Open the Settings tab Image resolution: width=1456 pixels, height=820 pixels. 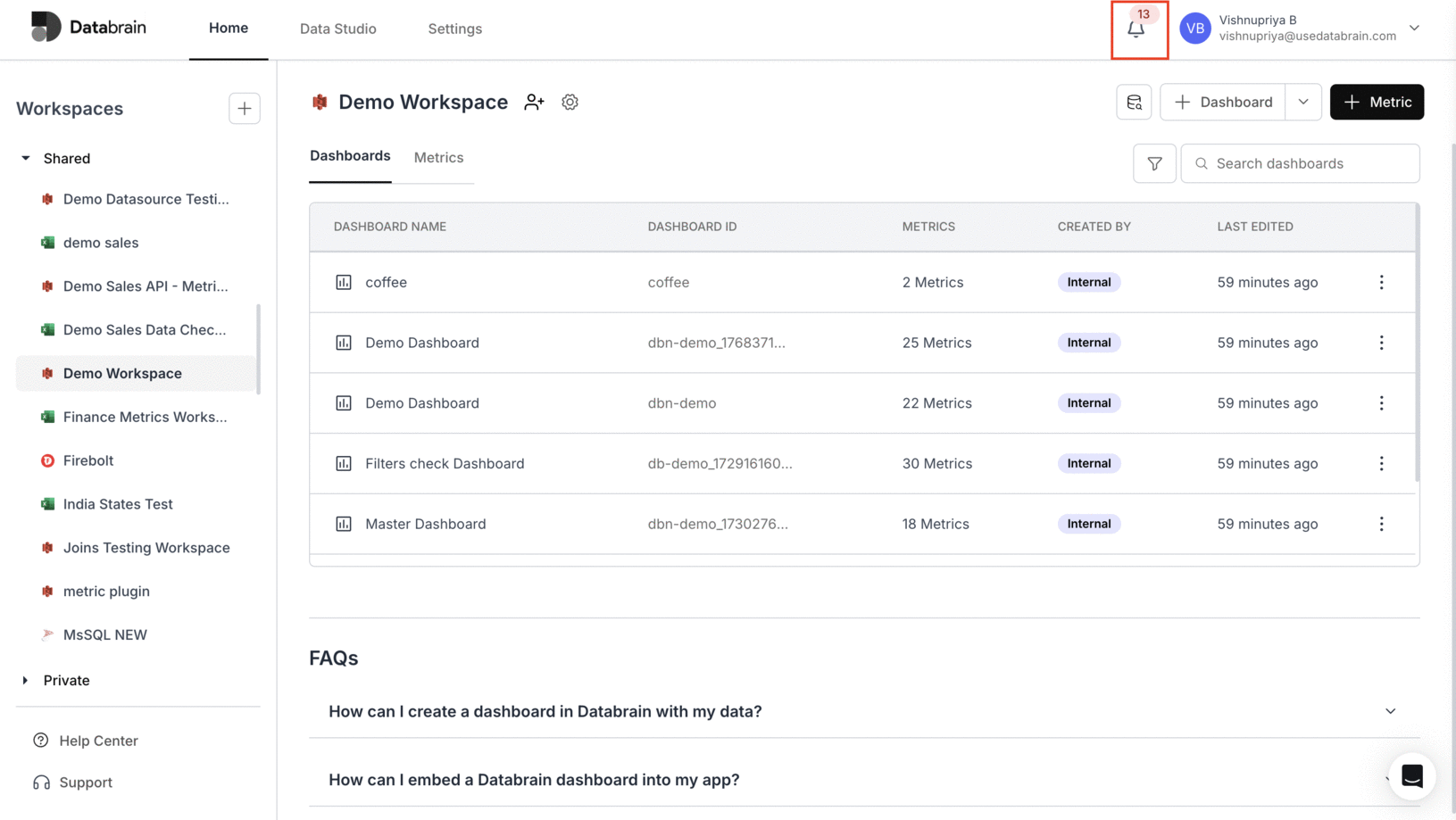tap(454, 29)
